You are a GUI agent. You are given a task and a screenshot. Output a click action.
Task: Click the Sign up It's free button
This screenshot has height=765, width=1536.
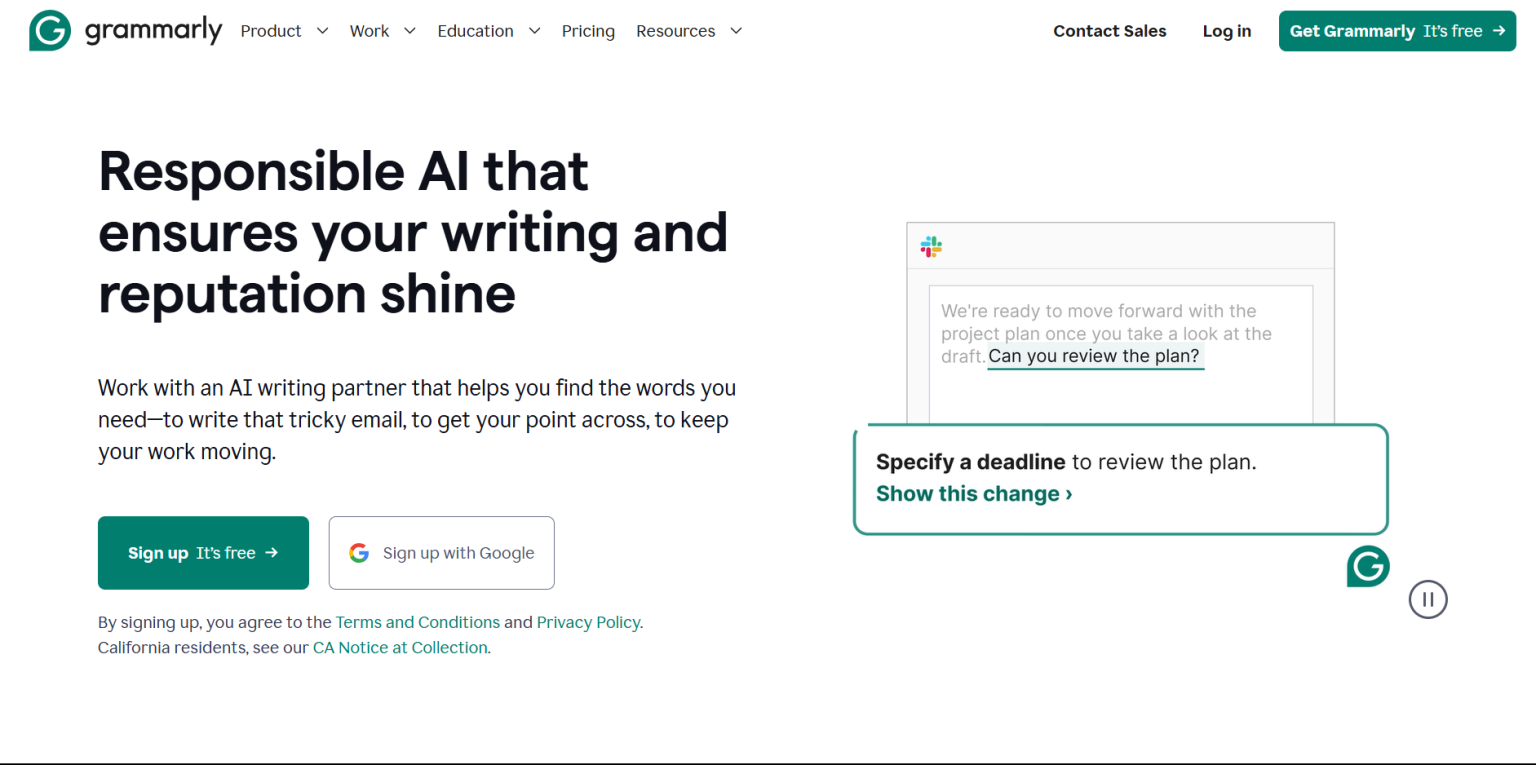(203, 552)
